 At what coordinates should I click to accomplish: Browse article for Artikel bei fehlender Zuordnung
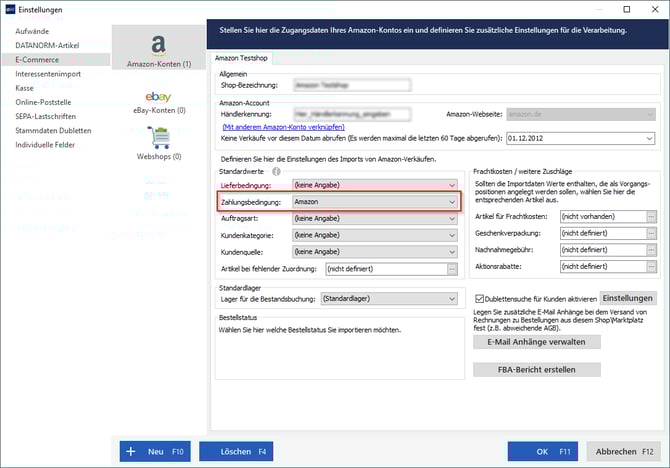452,269
